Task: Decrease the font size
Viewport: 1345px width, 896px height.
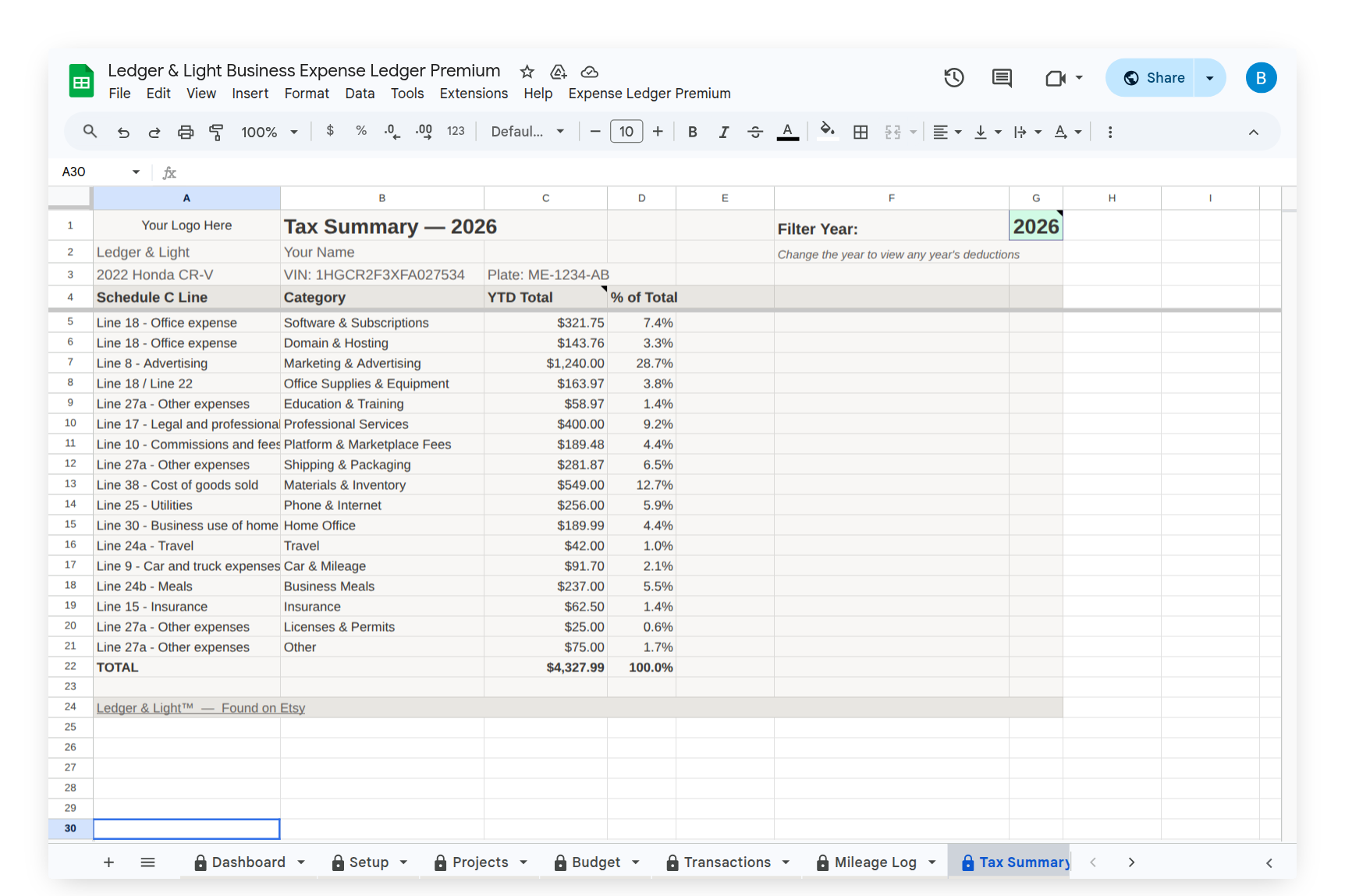Action: click(x=595, y=132)
